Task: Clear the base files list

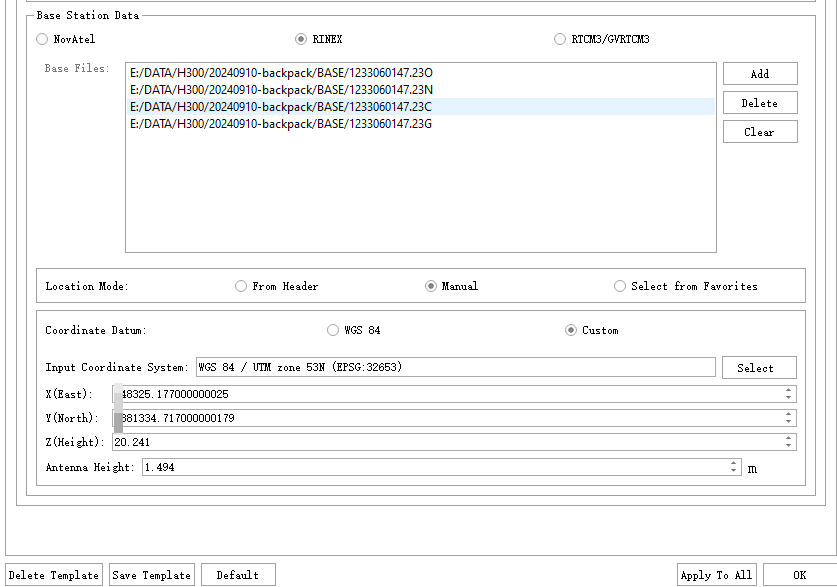Action: (x=760, y=132)
